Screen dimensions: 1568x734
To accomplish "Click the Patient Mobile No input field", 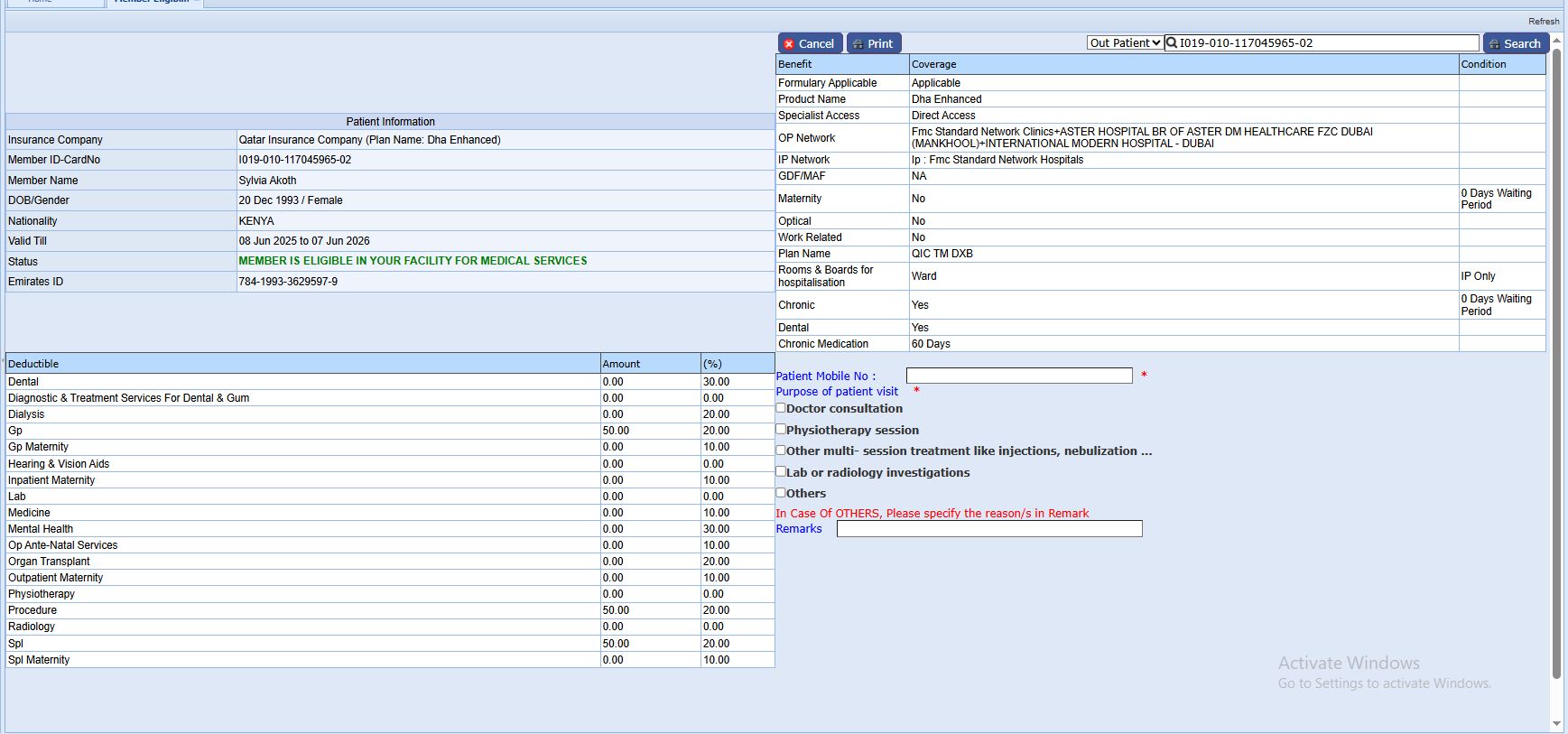I will (x=1018, y=376).
